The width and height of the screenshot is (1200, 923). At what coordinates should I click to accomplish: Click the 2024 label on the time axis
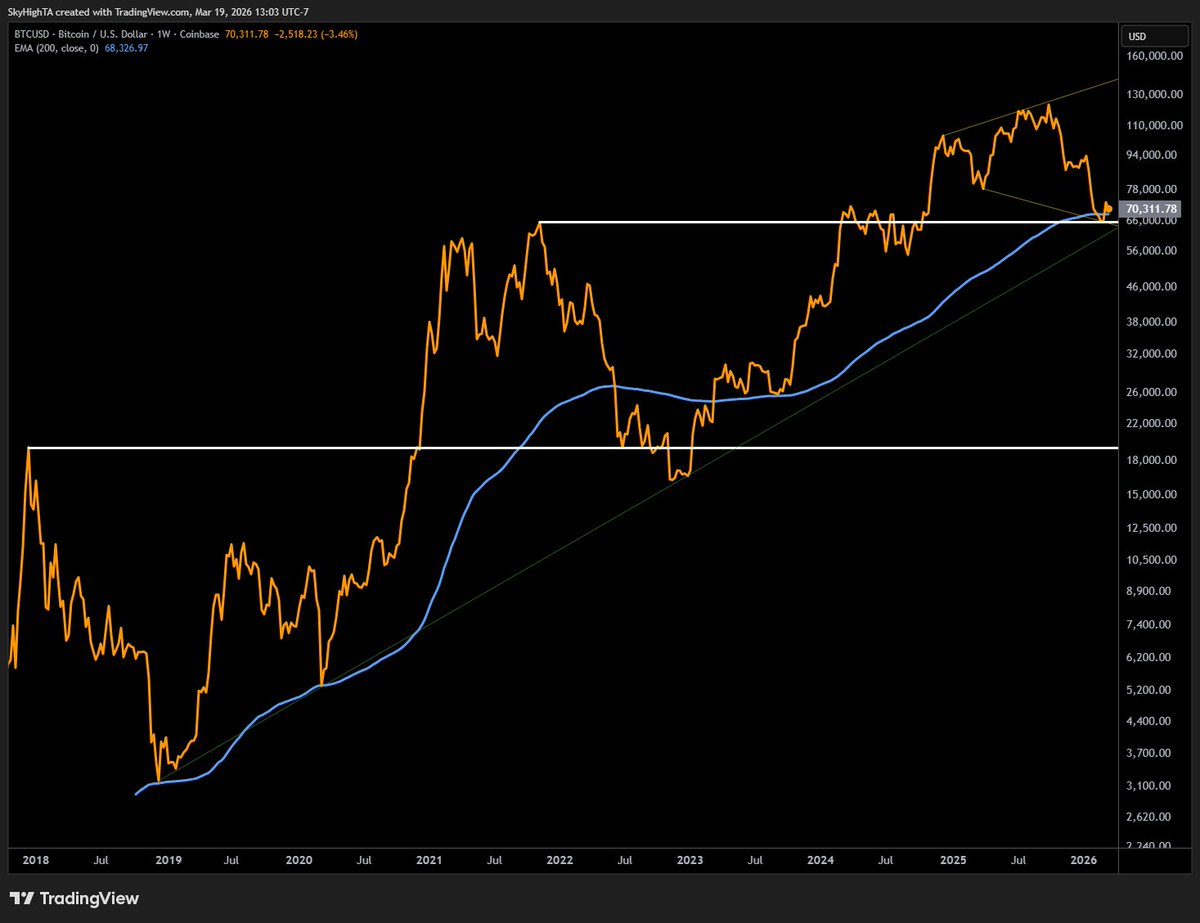pos(821,860)
